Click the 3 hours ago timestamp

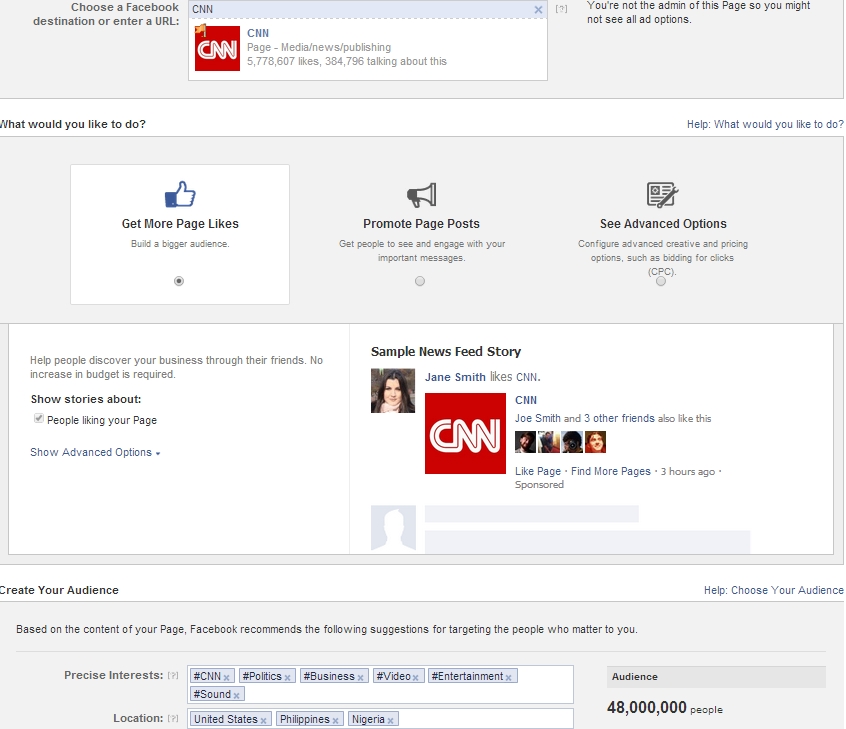click(688, 472)
